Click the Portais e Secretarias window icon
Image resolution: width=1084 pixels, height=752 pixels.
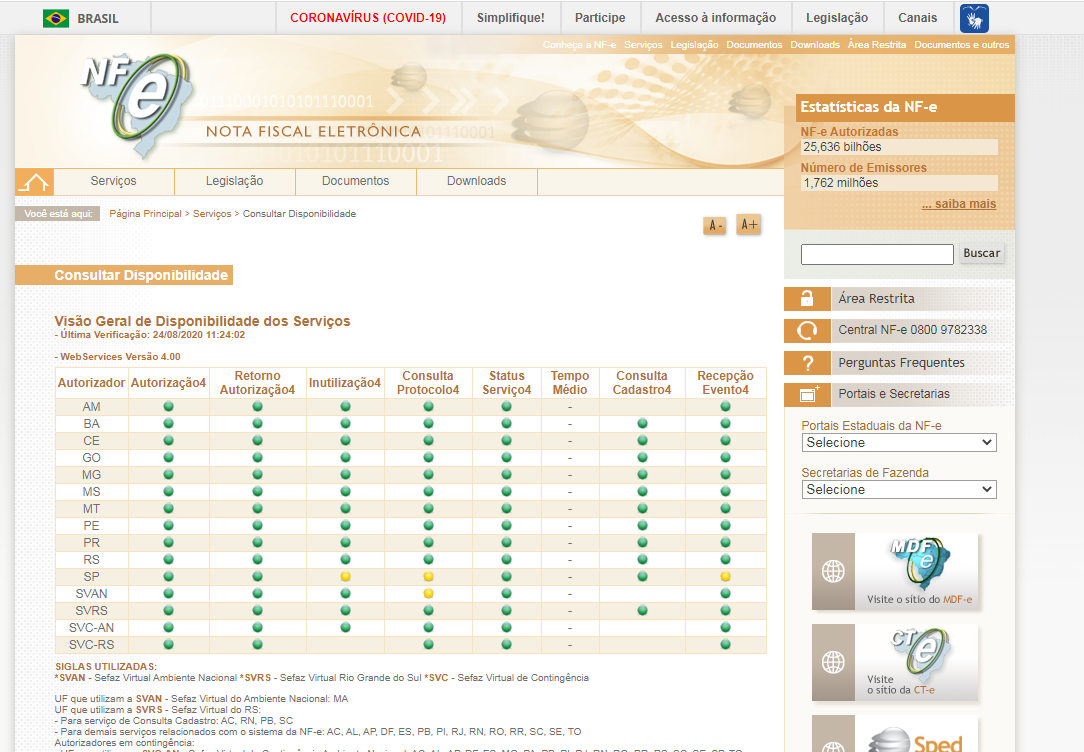coord(807,395)
